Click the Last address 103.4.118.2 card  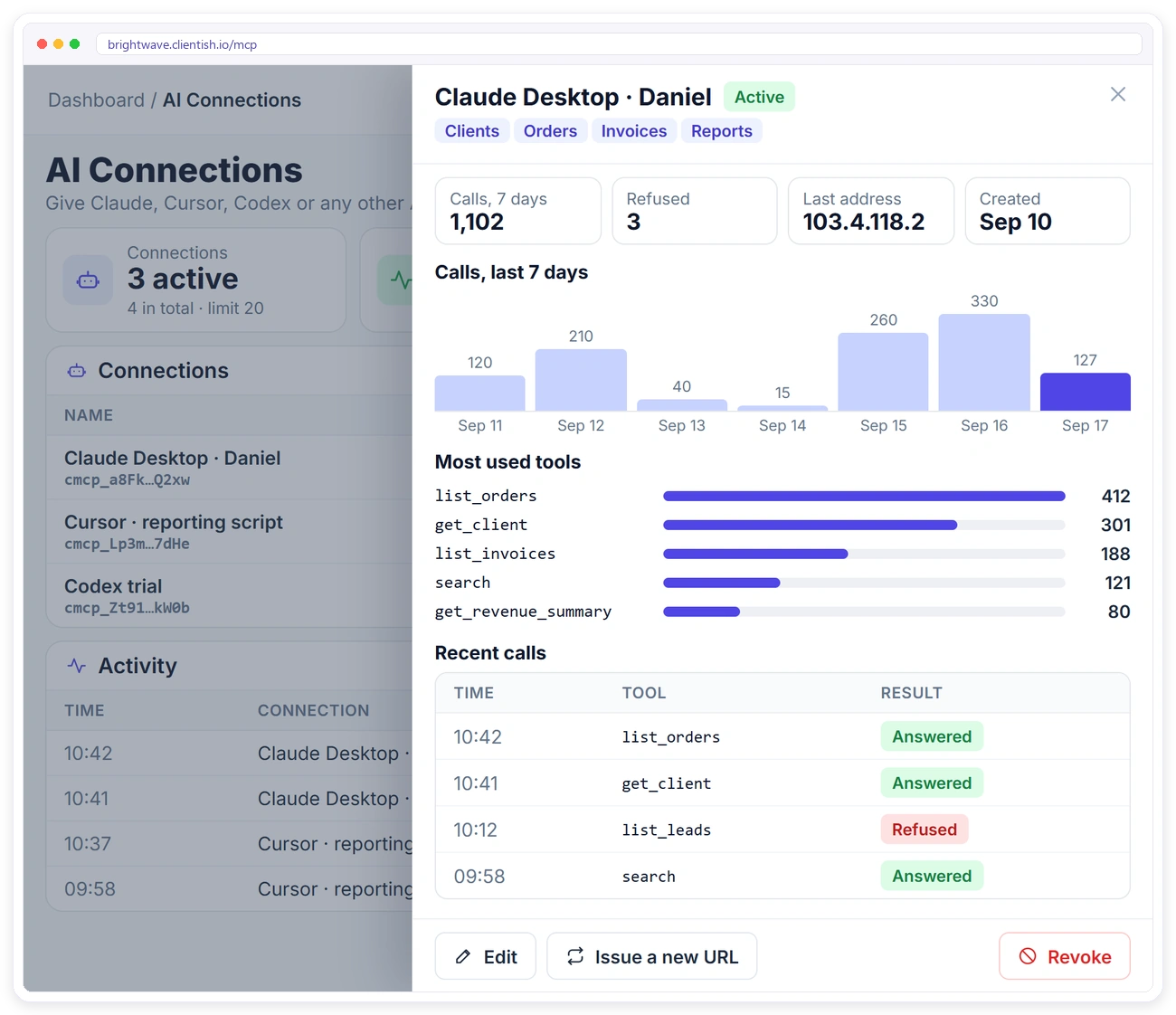tap(871, 211)
